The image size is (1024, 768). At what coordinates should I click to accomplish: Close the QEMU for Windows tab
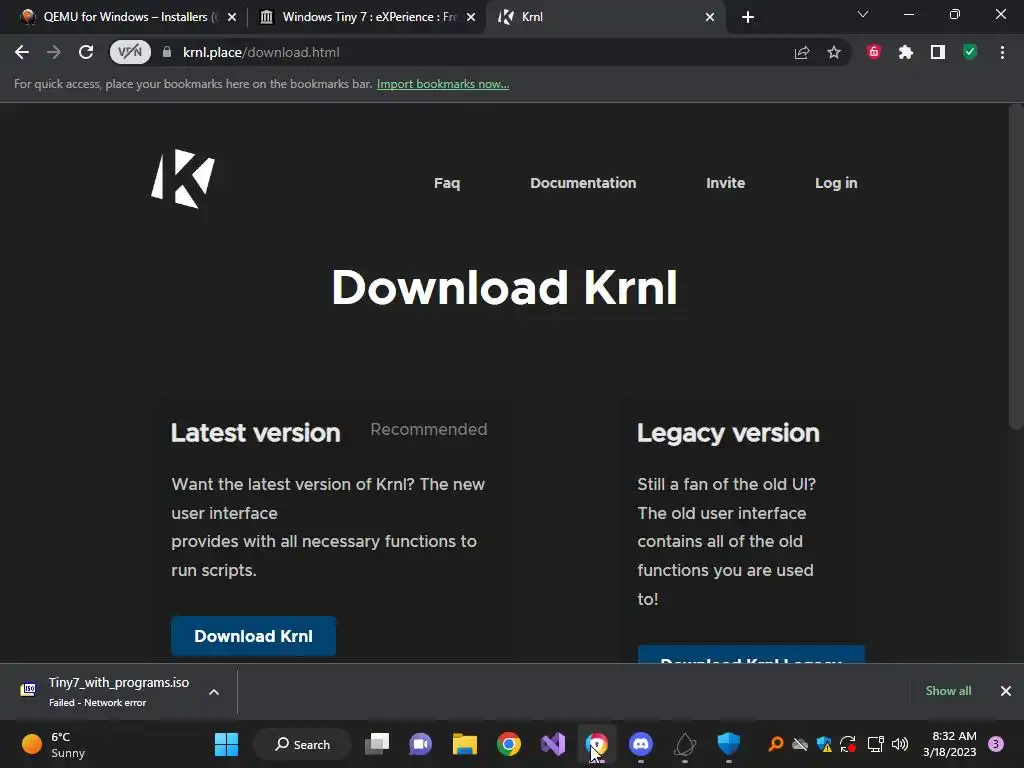pyautogui.click(x=231, y=17)
